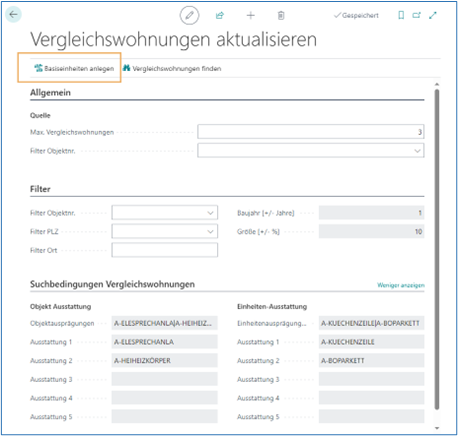
Task: Run Vergleichswohnungen finden action
Action: coord(172,68)
